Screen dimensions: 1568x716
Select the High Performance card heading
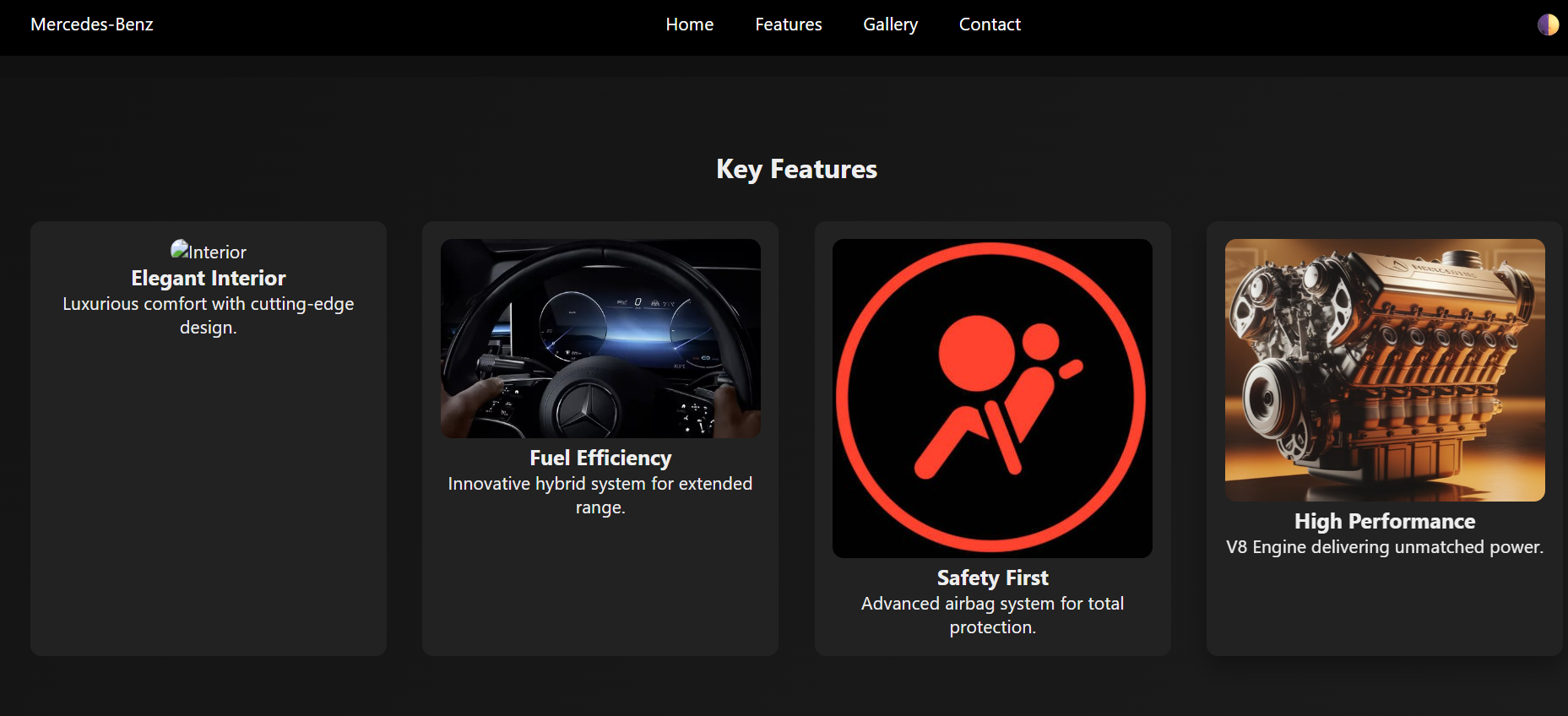click(x=1385, y=521)
